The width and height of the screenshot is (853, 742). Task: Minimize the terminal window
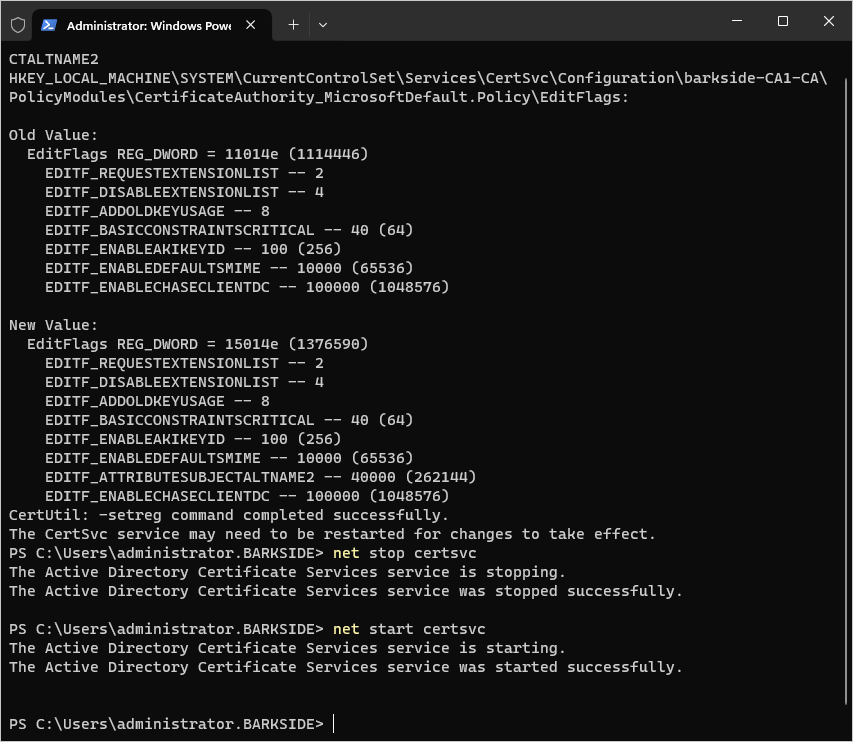coord(736,22)
